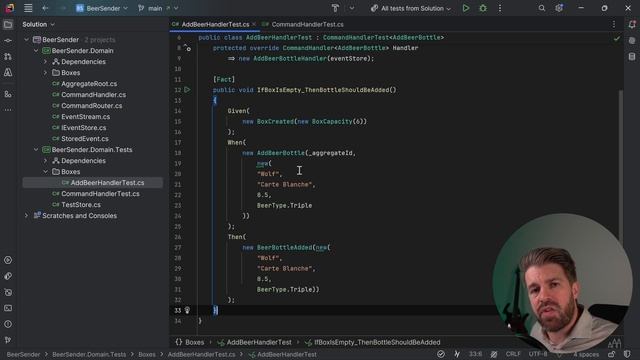Open the AI Assistant icon on right sidebar
The image size is (640, 360).
coord(632,41)
